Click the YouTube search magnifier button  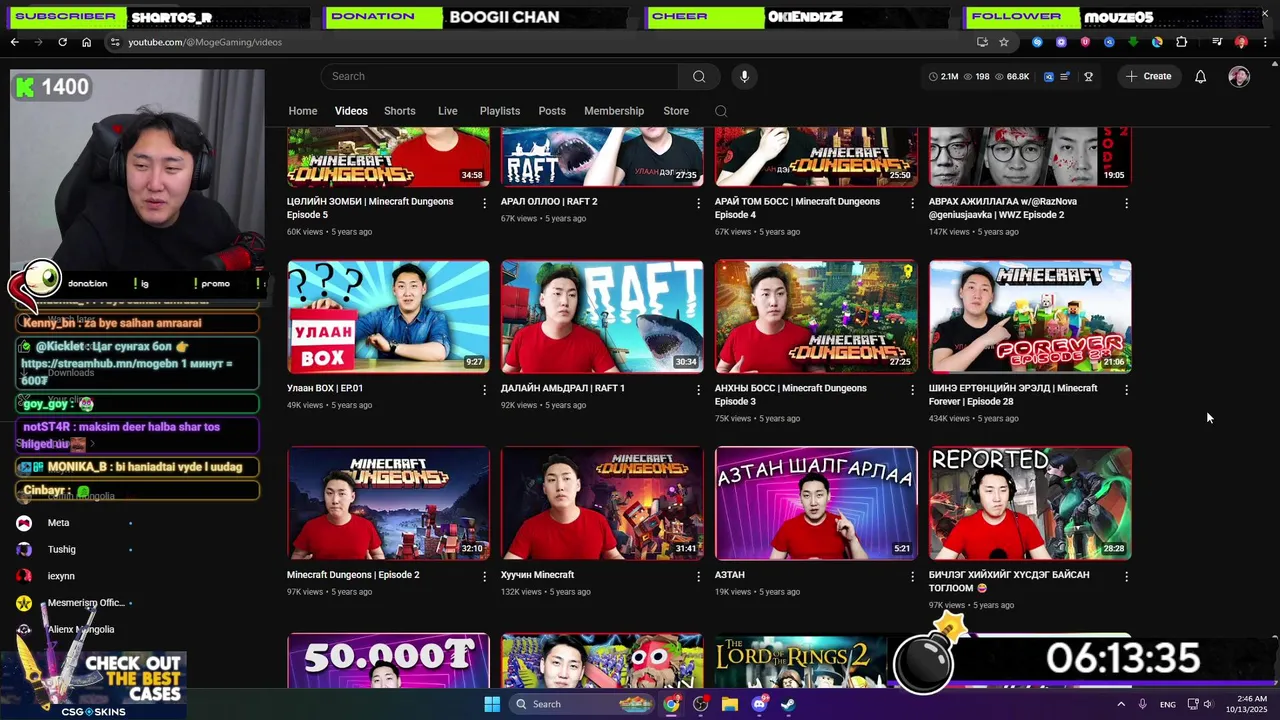(699, 76)
